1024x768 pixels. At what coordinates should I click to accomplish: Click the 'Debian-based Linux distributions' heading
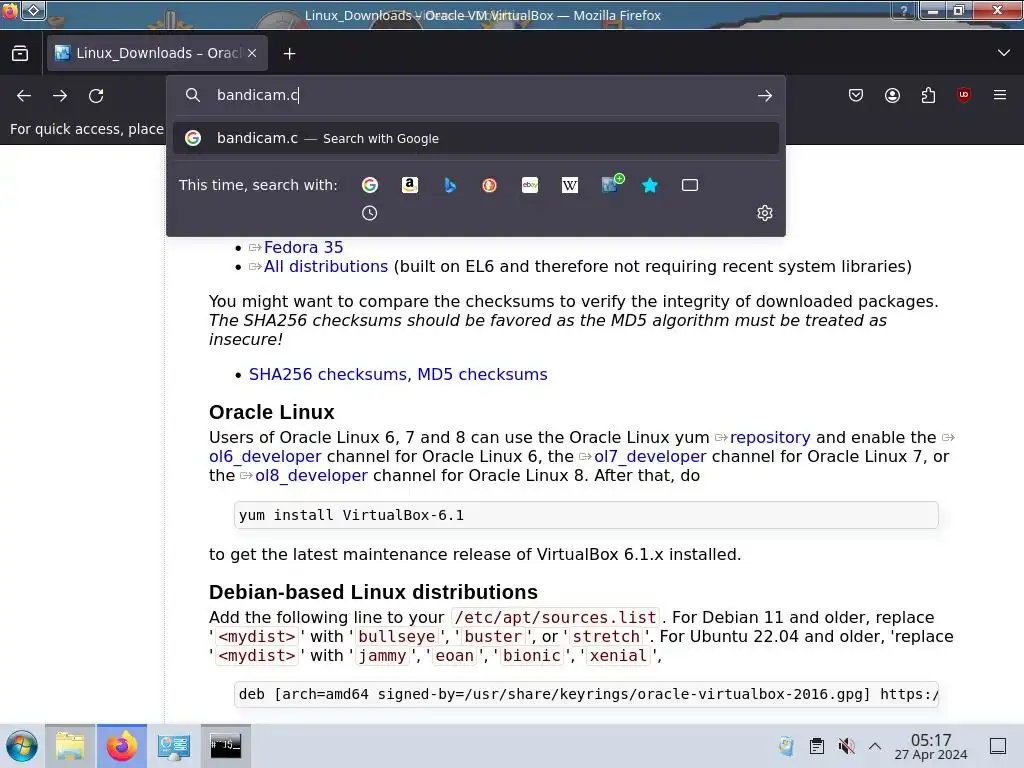click(x=373, y=592)
